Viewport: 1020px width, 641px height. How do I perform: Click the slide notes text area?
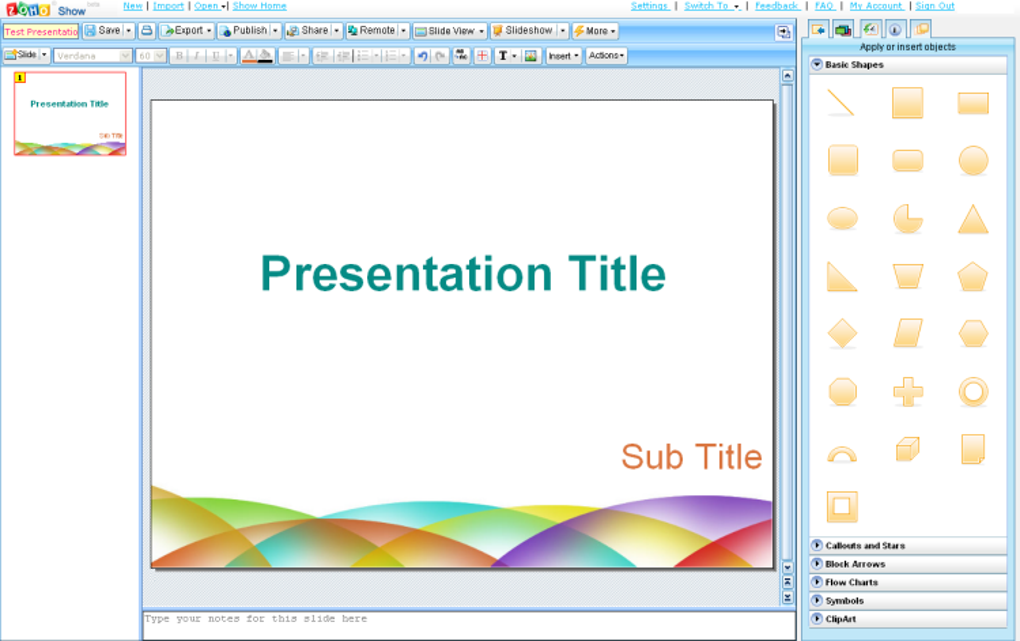coord(468,625)
